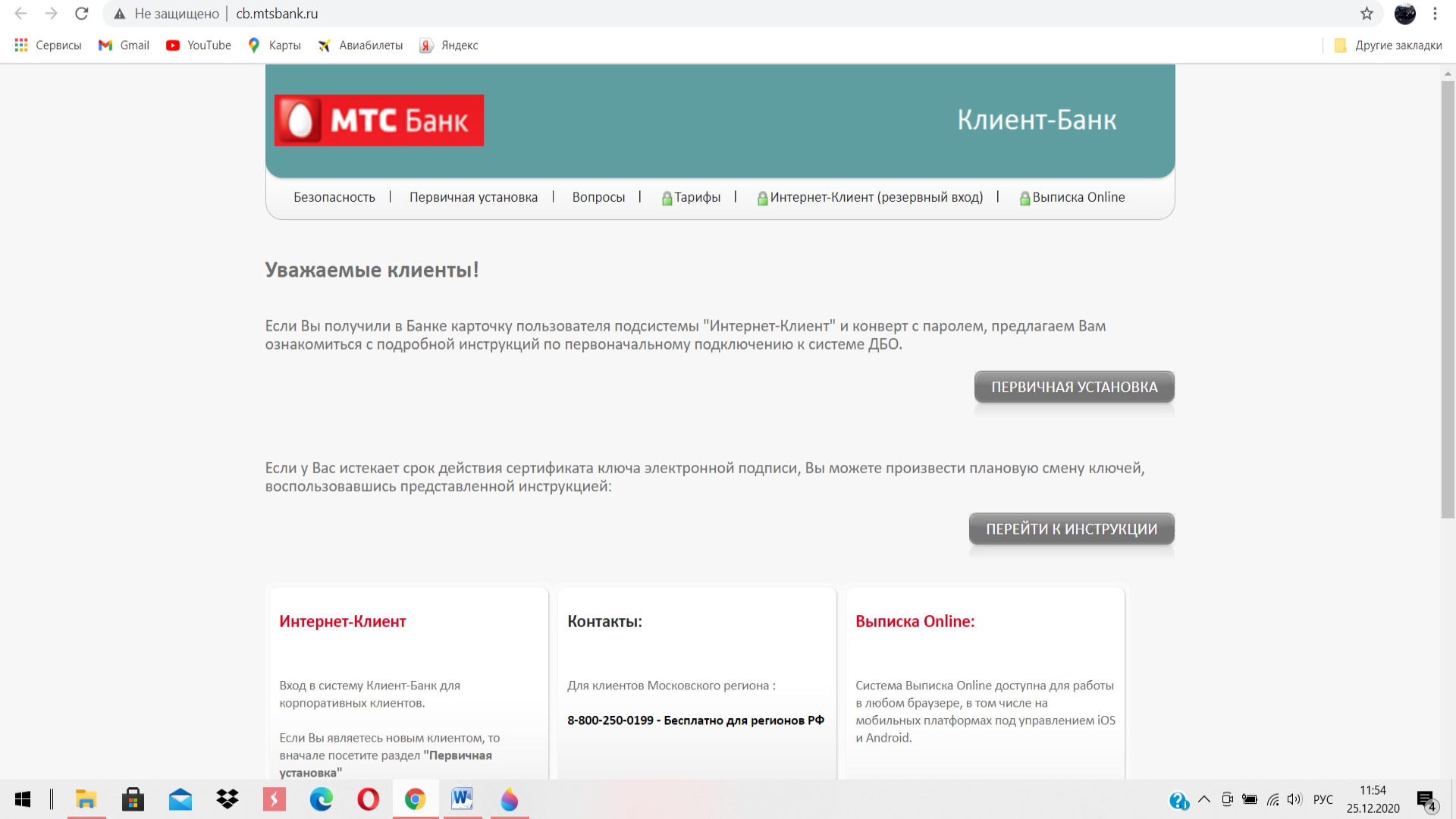Click the browser back arrow
Image resolution: width=1456 pixels, height=819 pixels.
click(x=21, y=14)
